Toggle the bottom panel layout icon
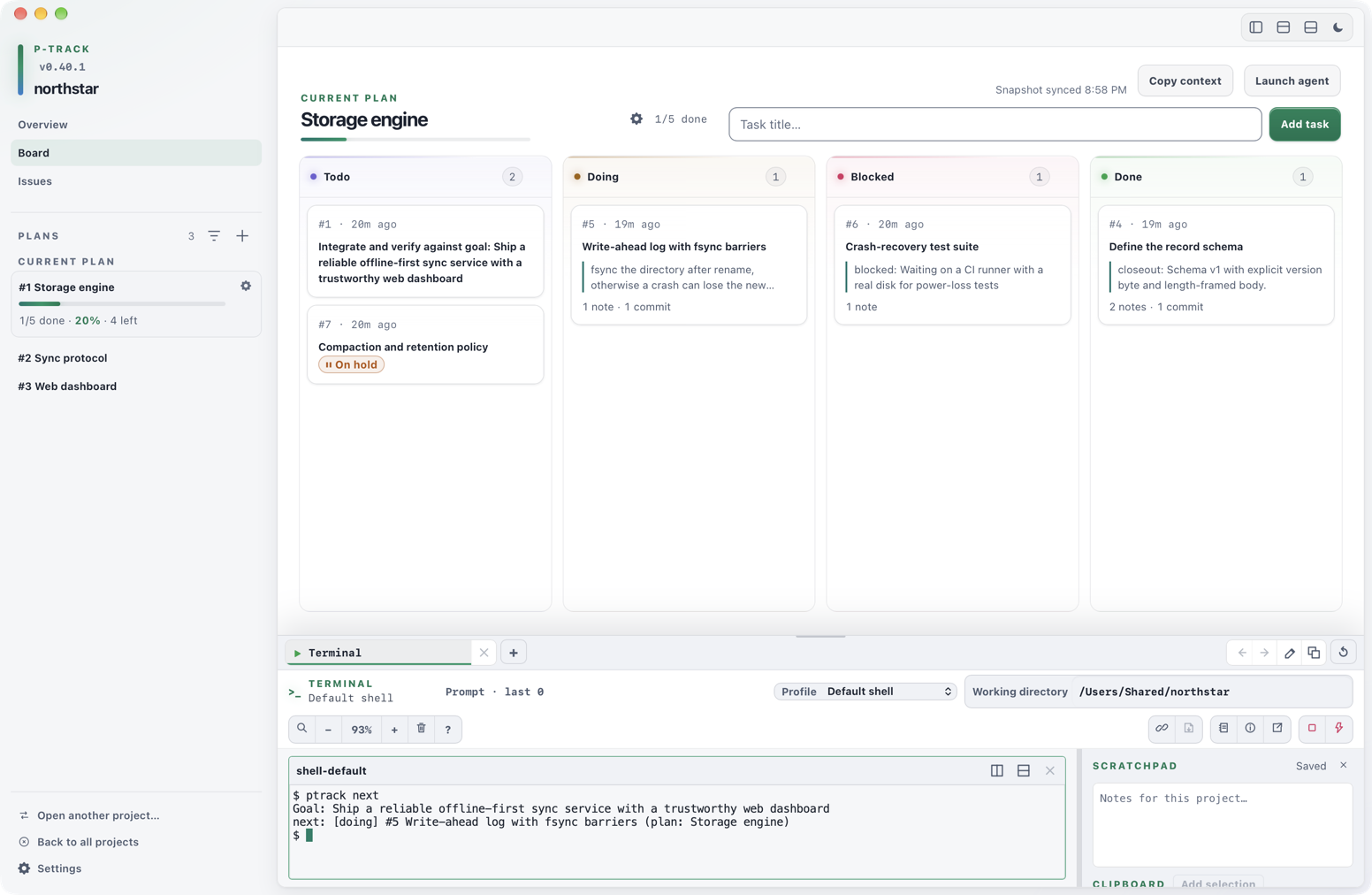1372x895 pixels. click(1310, 27)
